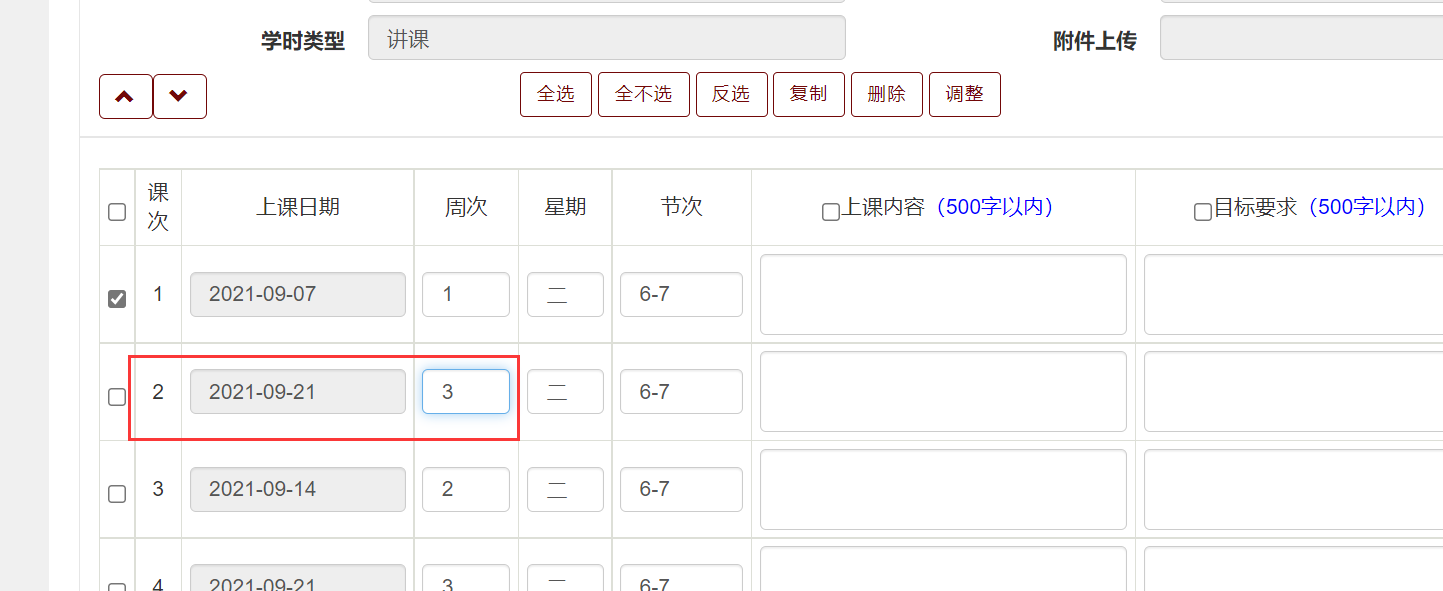Click the 删除 button
The image size is (1443, 591).
[886, 94]
